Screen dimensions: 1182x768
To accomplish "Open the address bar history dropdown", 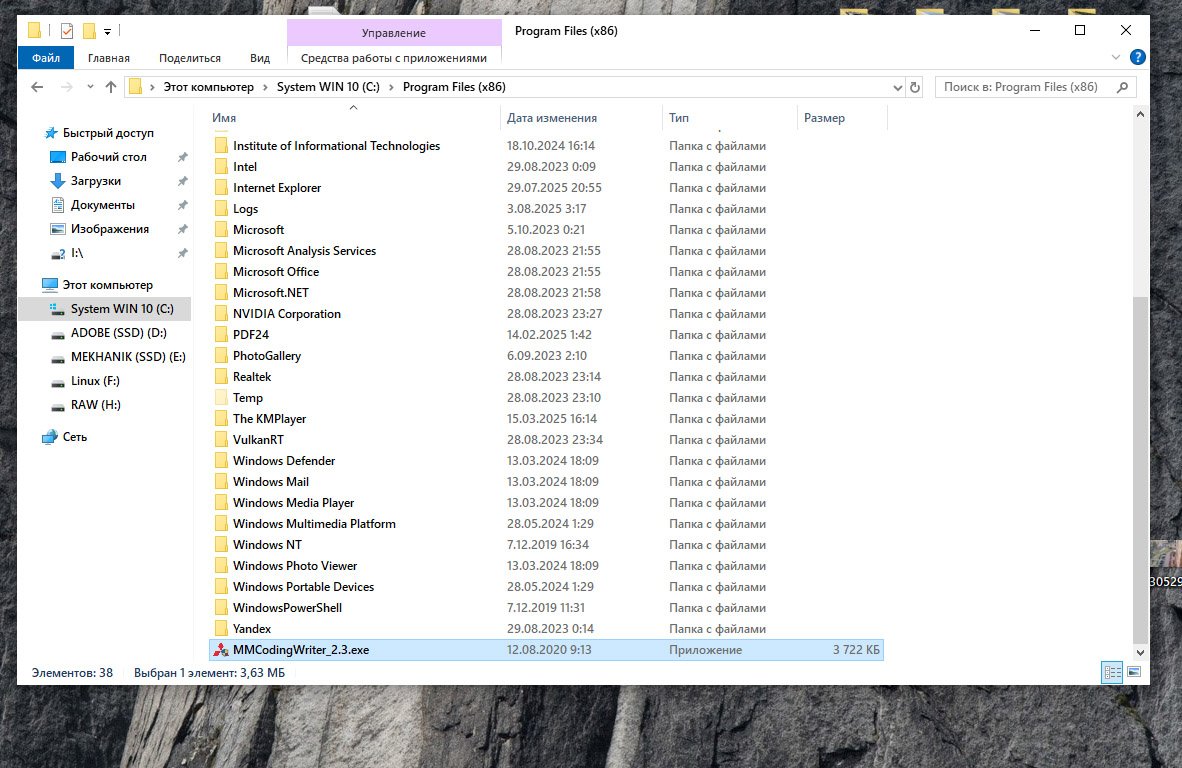I will (x=897, y=87).
